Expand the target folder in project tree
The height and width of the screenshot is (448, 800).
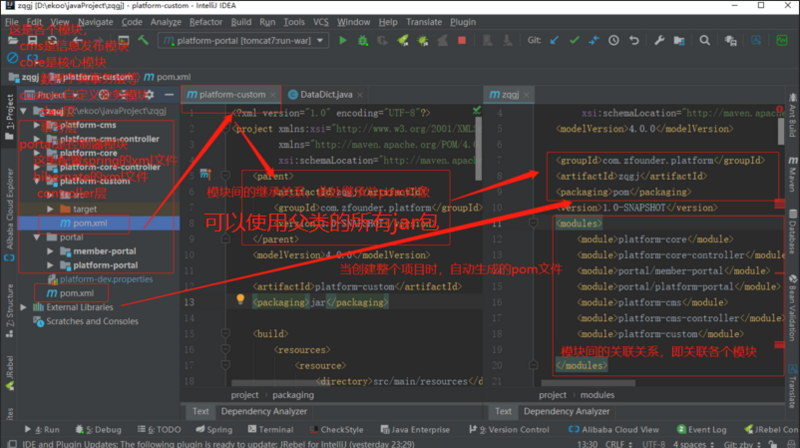(50, 209)
